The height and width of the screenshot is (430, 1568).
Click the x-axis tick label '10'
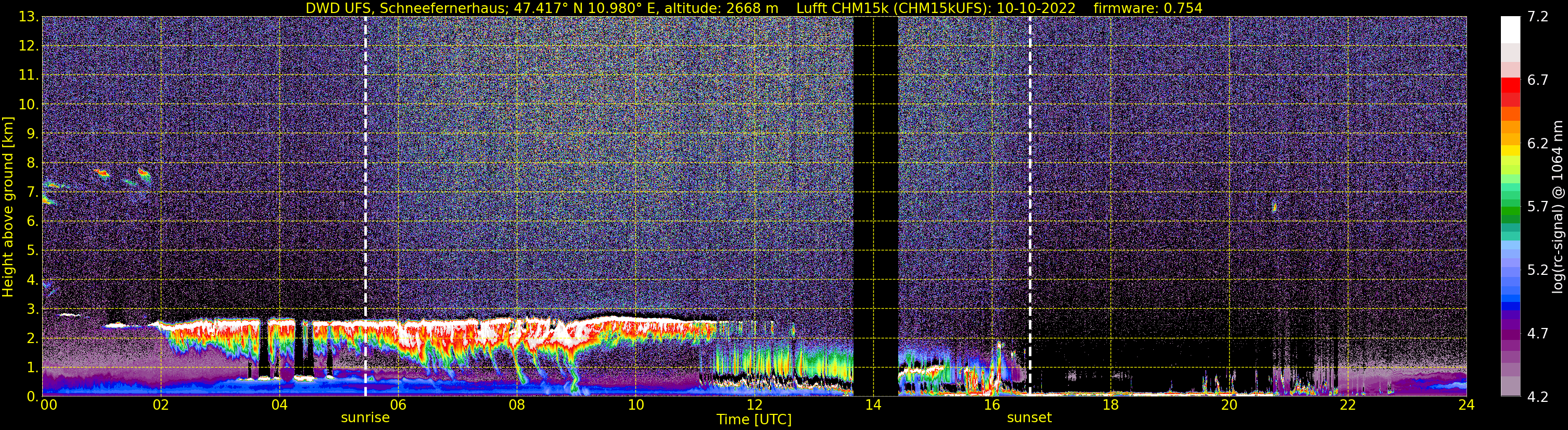coord(635,404)
